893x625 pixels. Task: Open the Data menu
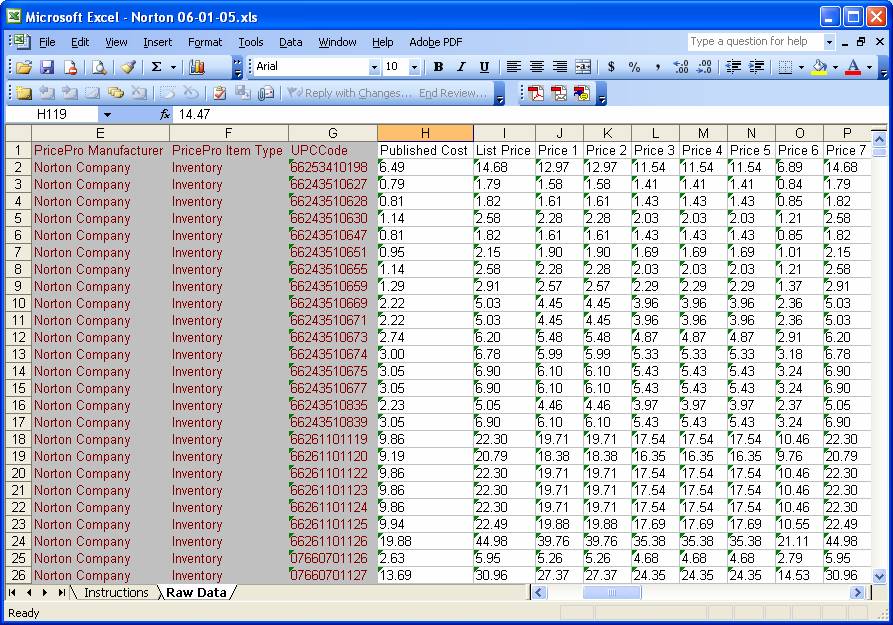coord(290,42)
